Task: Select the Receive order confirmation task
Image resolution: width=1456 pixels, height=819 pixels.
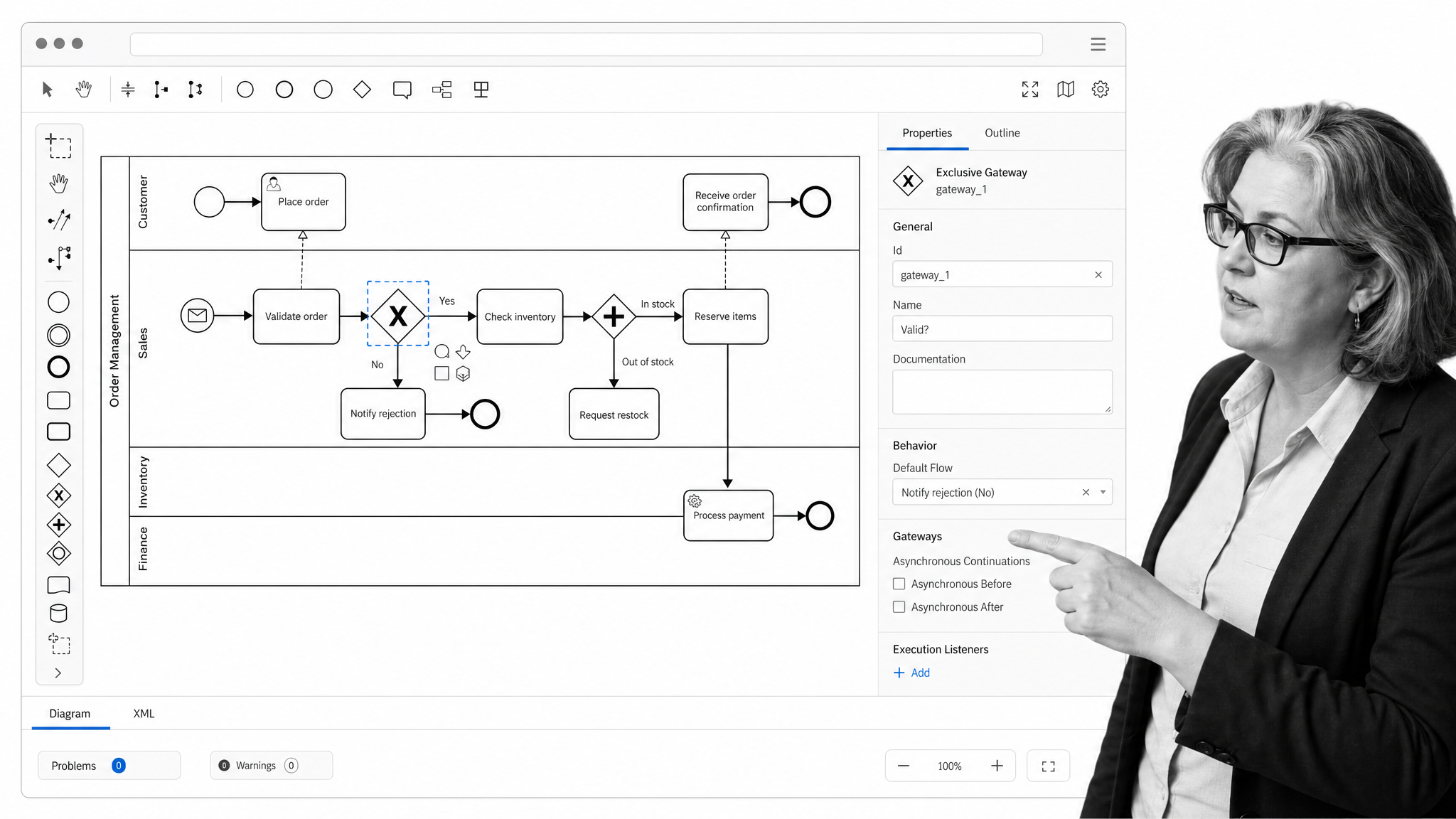Action: [x=726, y=202]
